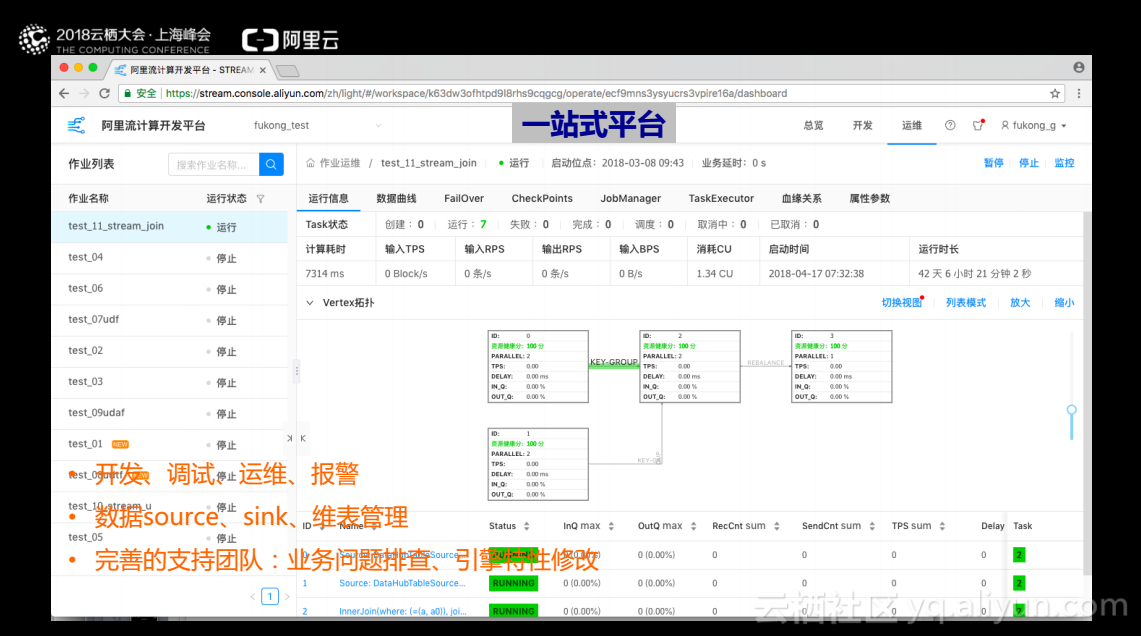Click the topology zoom slider handle
This screenshot has height=636, width=1141.
coord(1071,410)
